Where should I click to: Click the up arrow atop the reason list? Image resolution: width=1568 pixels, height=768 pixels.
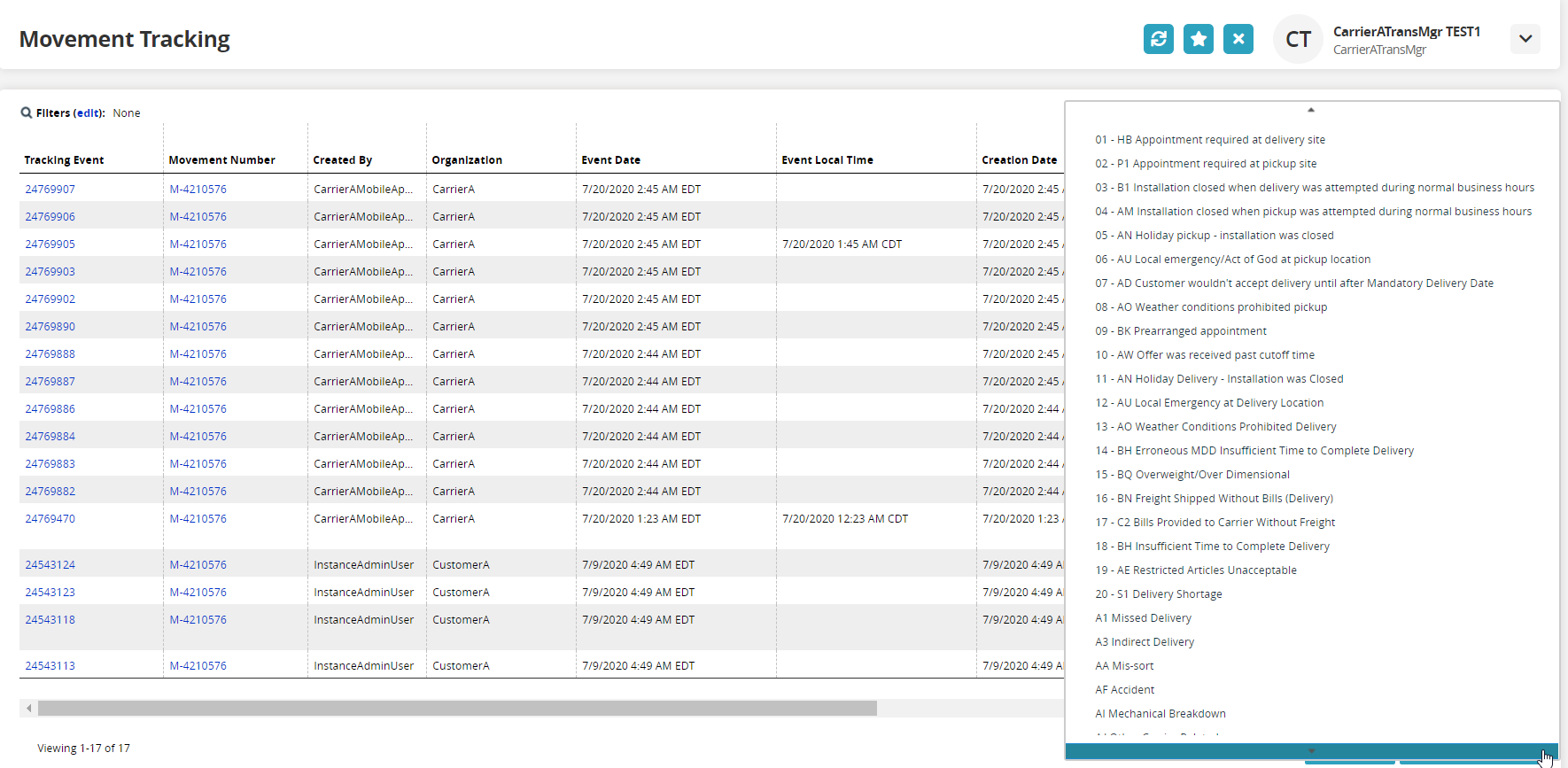[x=1311, y=110]
